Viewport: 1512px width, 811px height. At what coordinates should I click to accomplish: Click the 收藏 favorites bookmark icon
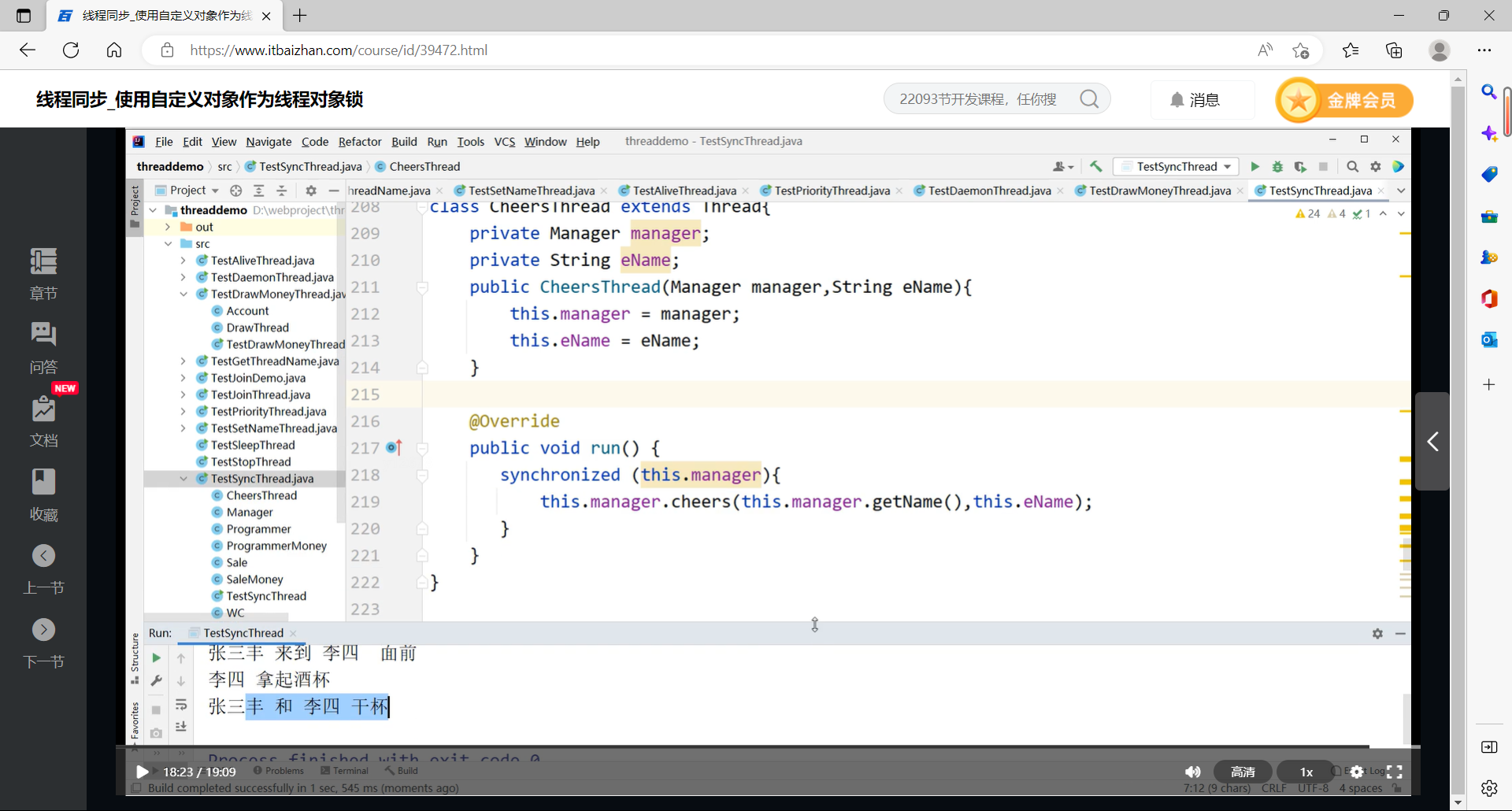pyautogui.click(x=43, y=495)
